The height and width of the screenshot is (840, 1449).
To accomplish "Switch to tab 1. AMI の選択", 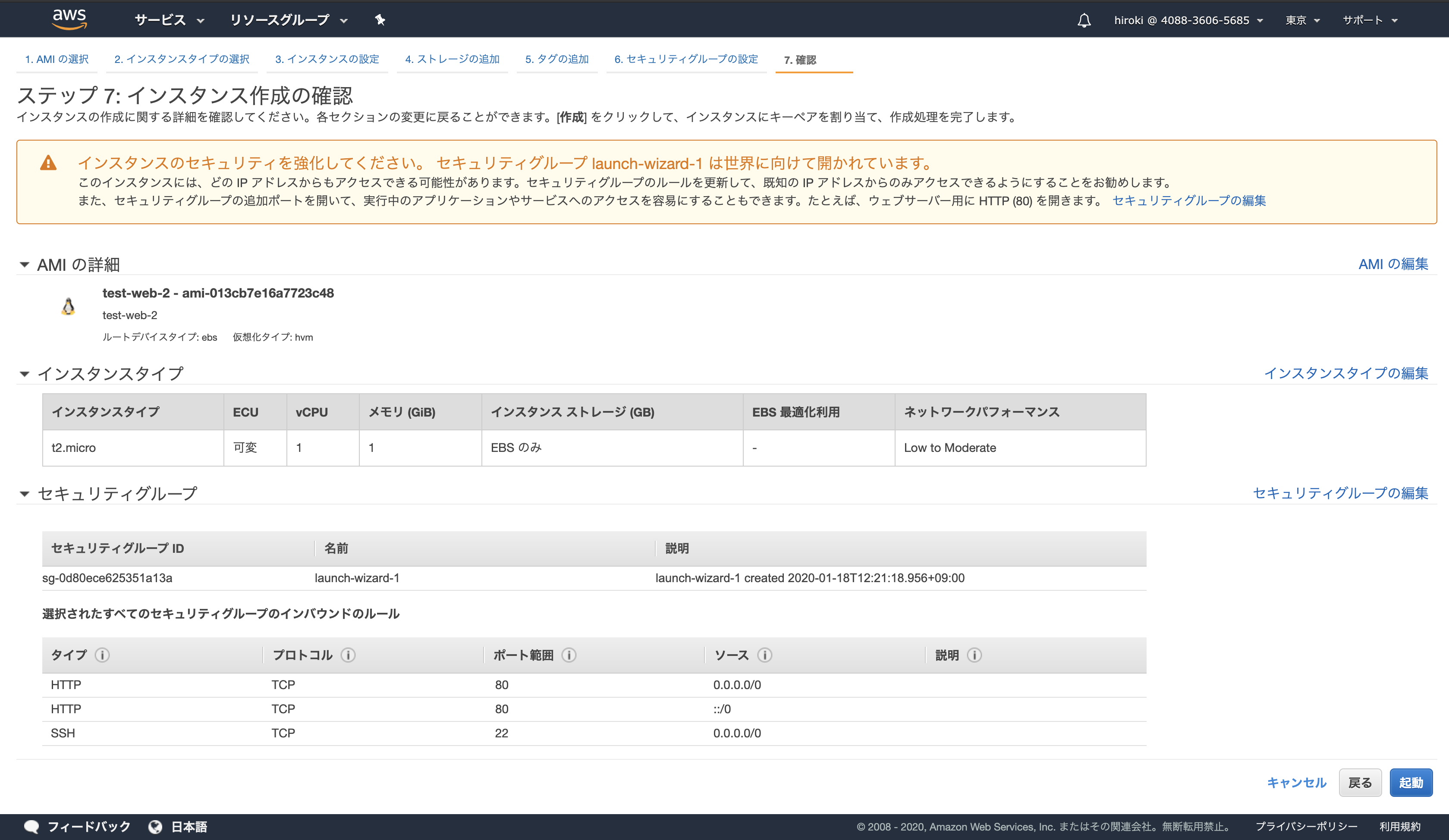I will (x=57, y=59).
